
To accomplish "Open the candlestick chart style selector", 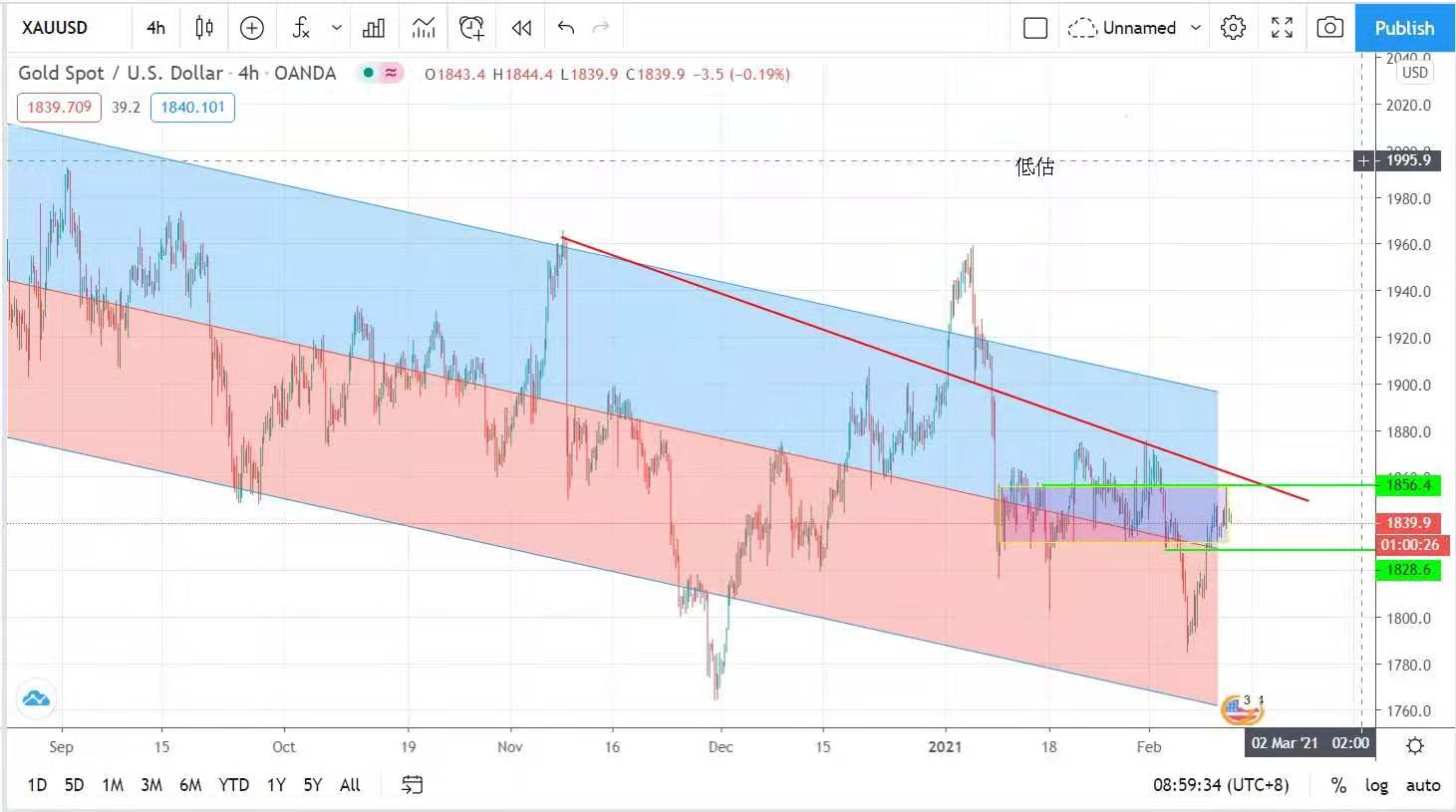I will [x=204, y=28].
